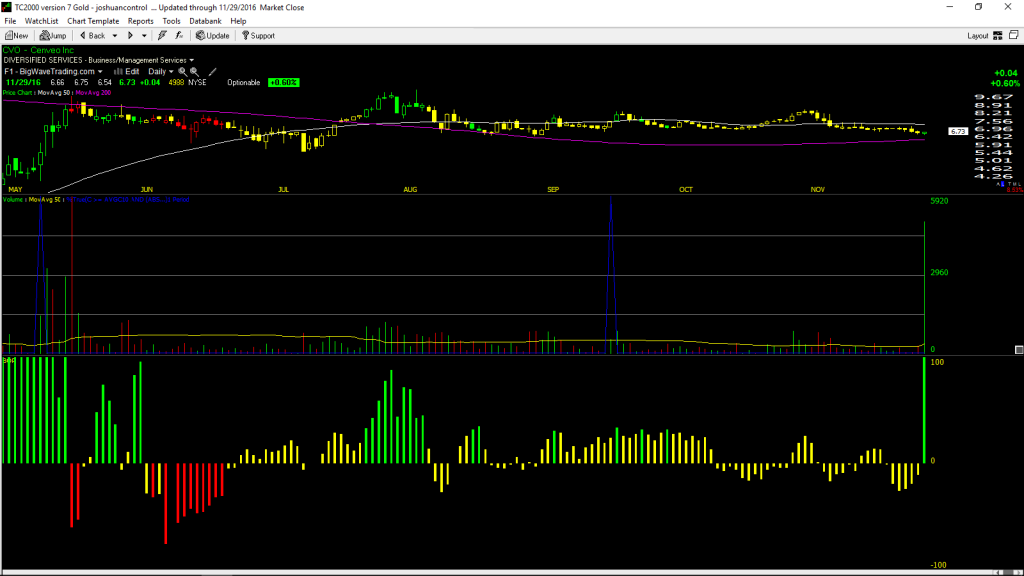Expand the industry group dropdown arrow
This screenshot has width=1024, height=576.
191,61
